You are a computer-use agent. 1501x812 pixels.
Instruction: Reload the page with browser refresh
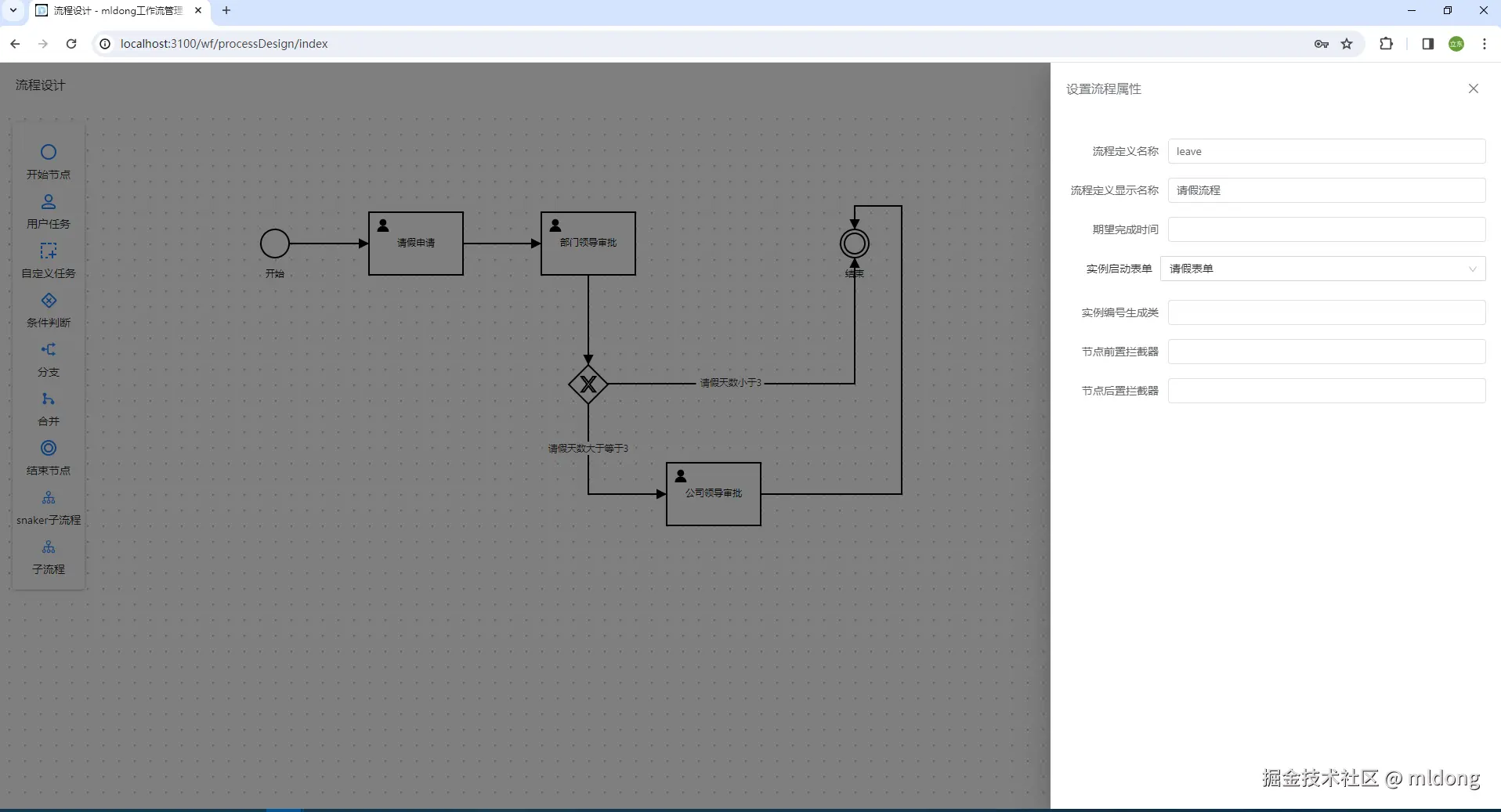coord(71,44)
